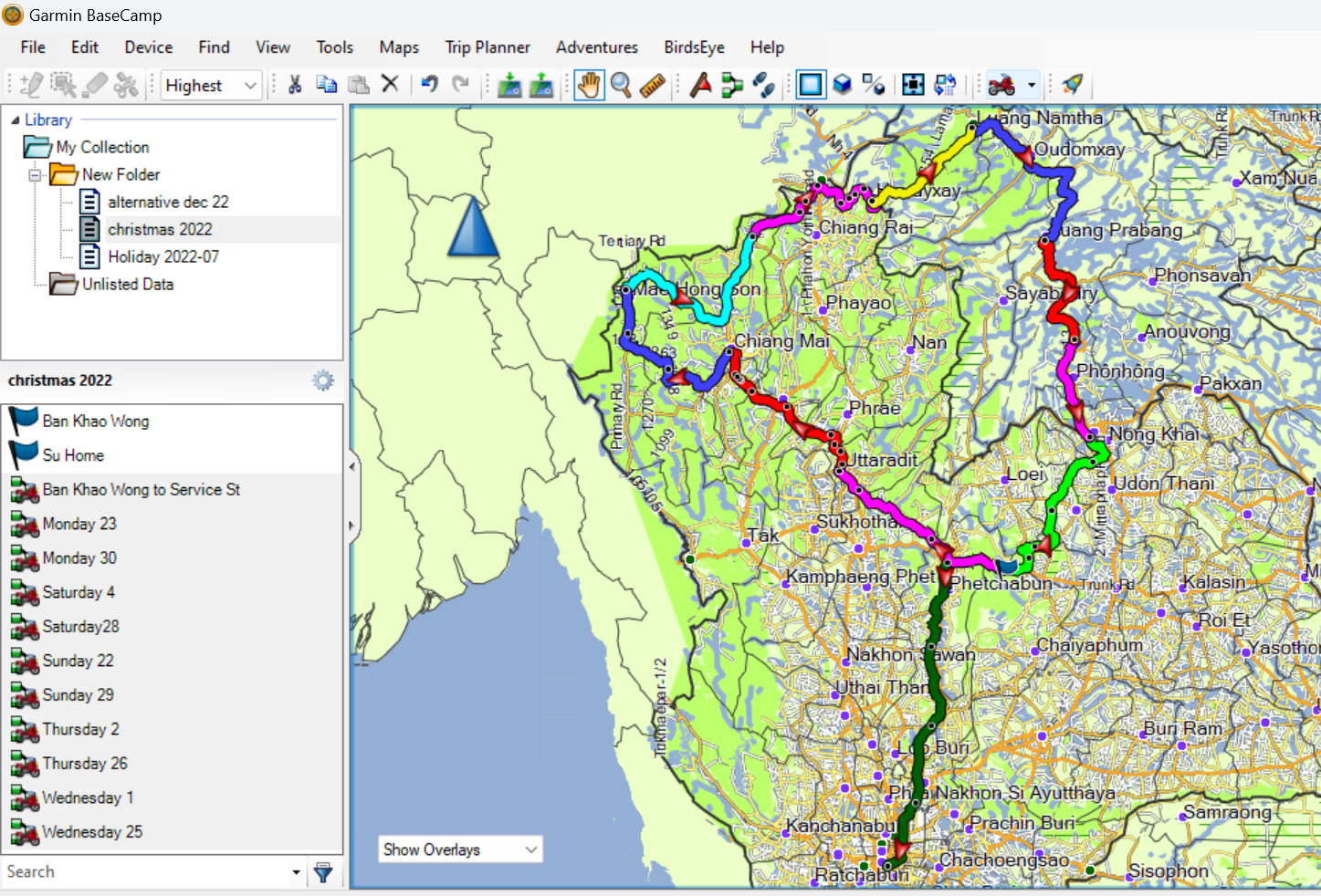Click the christmas 2022 options gear
The height and width of the screenshot is (896, 1321).
click(323, 380)
